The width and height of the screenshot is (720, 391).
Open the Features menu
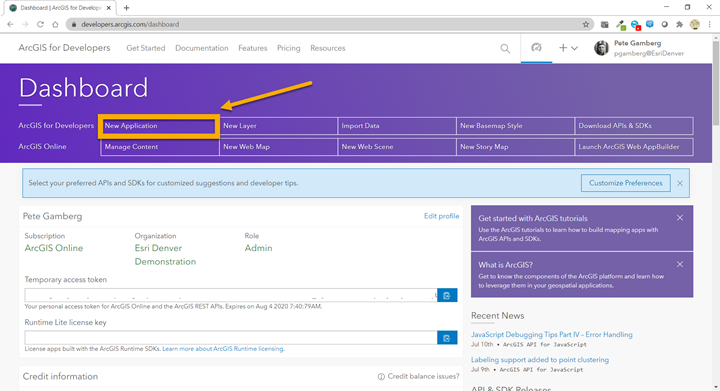coord(253,48)
